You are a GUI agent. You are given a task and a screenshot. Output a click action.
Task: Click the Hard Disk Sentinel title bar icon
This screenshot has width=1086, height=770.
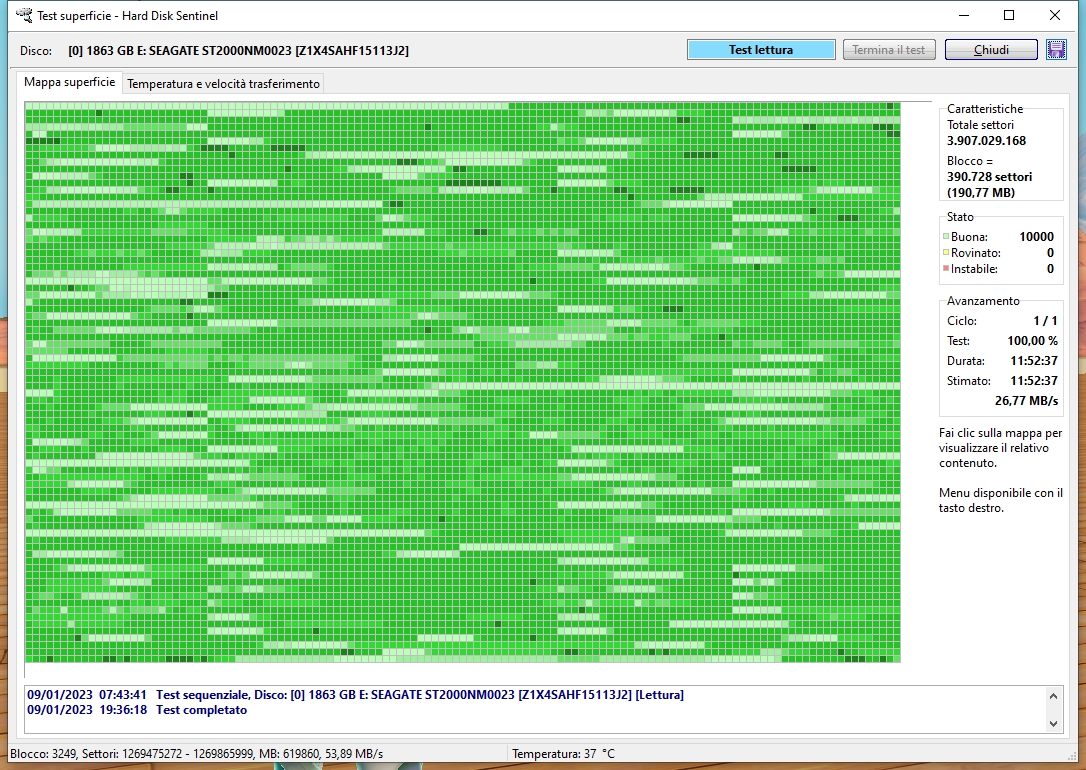pos(24,15)
